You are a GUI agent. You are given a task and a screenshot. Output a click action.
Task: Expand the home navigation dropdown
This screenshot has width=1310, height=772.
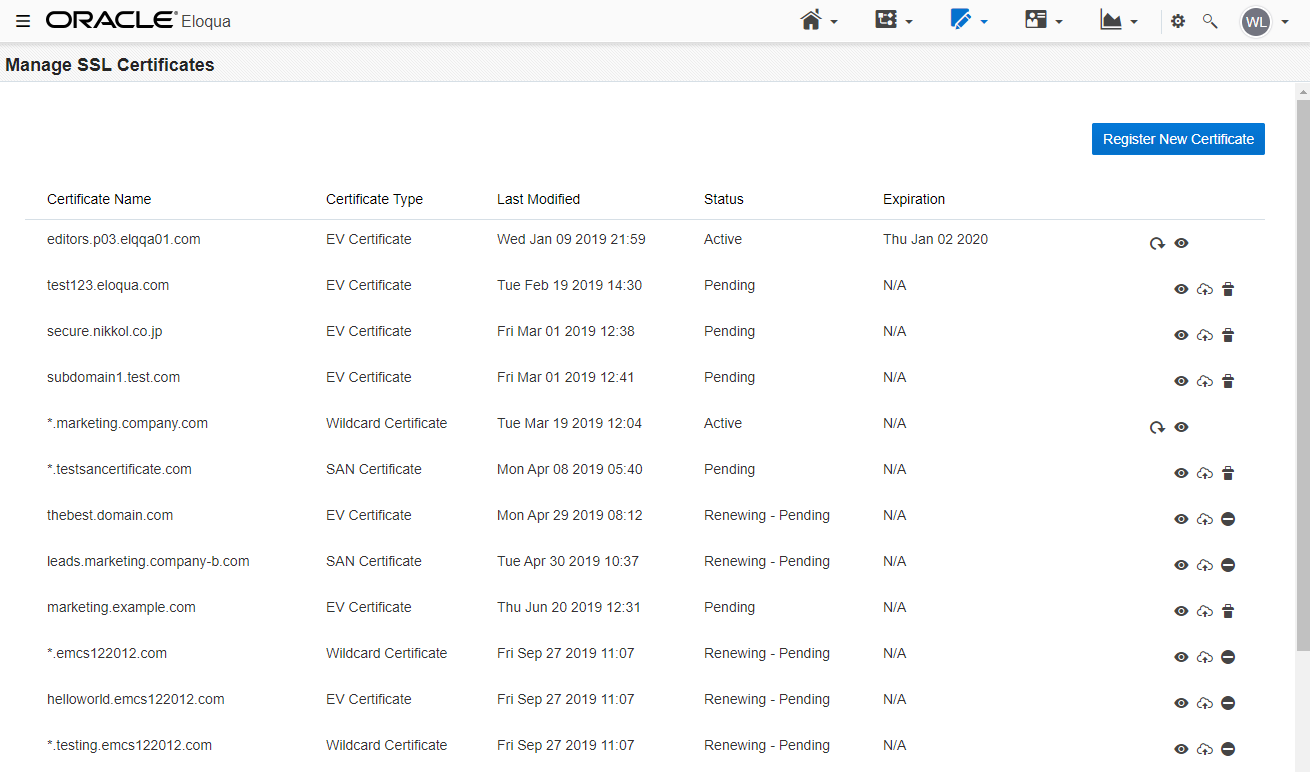(x=819, y=21)
